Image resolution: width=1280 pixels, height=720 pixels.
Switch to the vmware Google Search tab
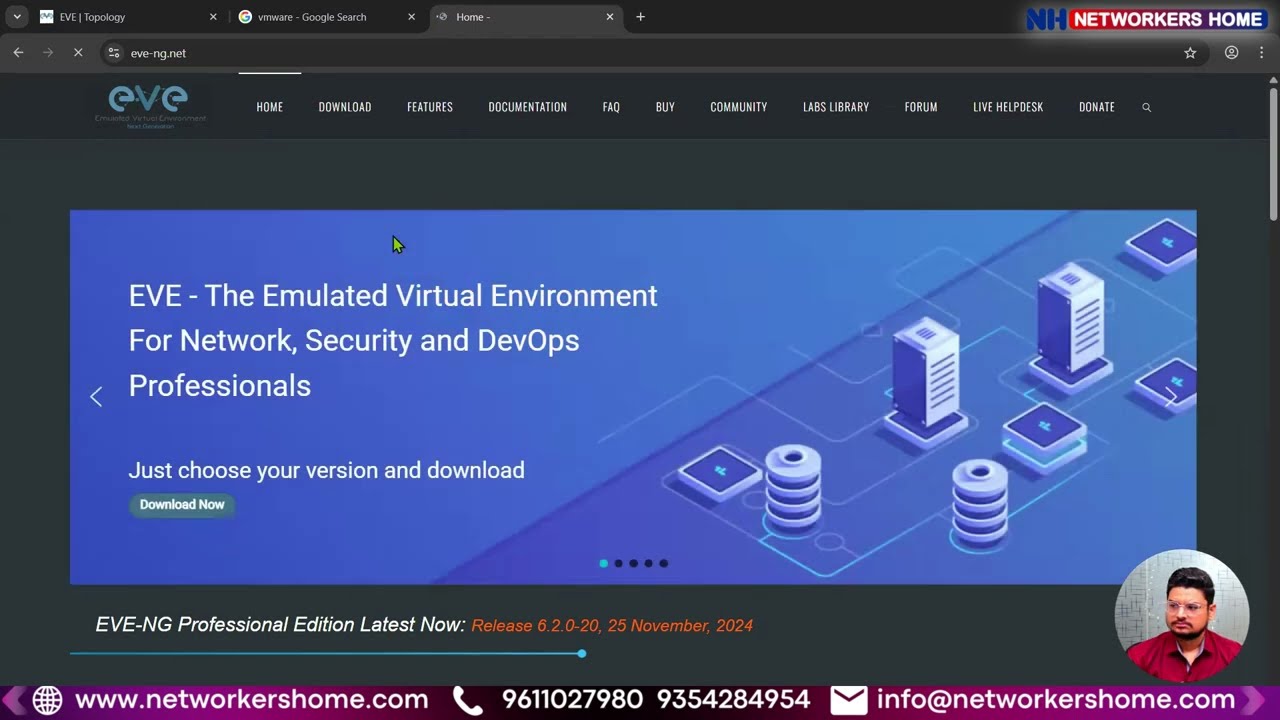[327, 17]
